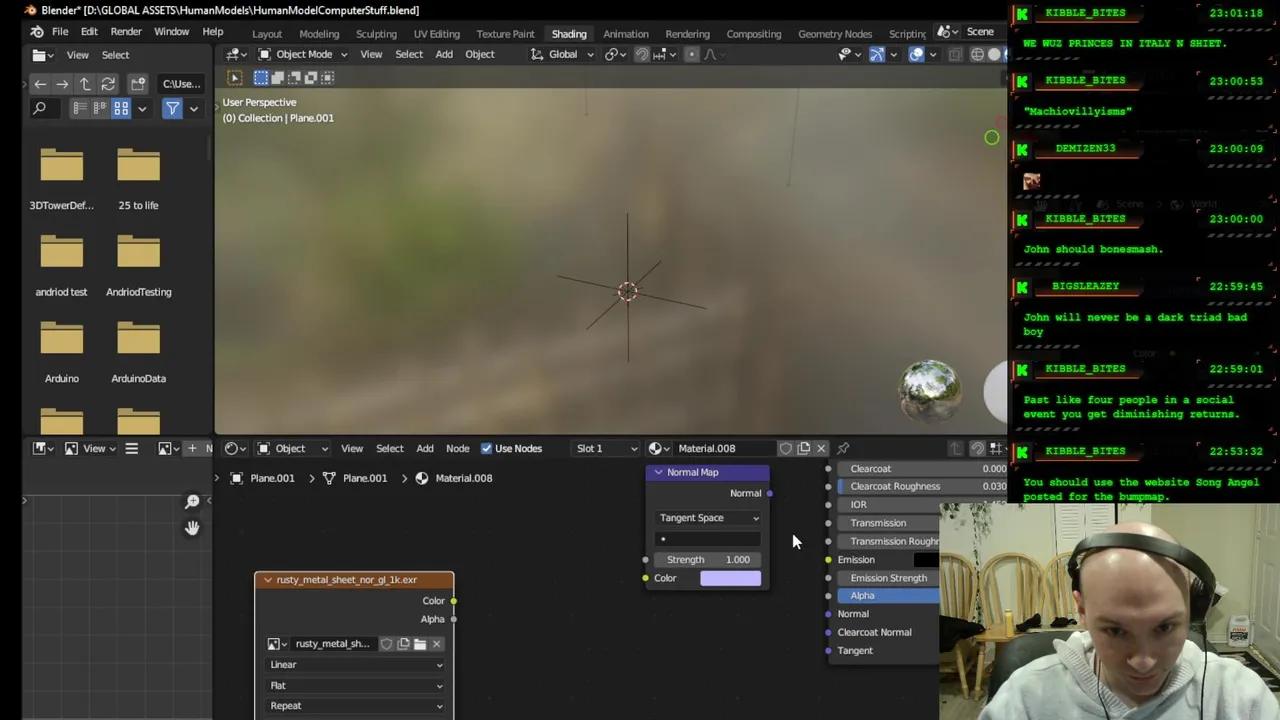Viewport: 1280px width, 720px height.
Task: Toggle the viewport gizmos button
Action: (877, 54)
